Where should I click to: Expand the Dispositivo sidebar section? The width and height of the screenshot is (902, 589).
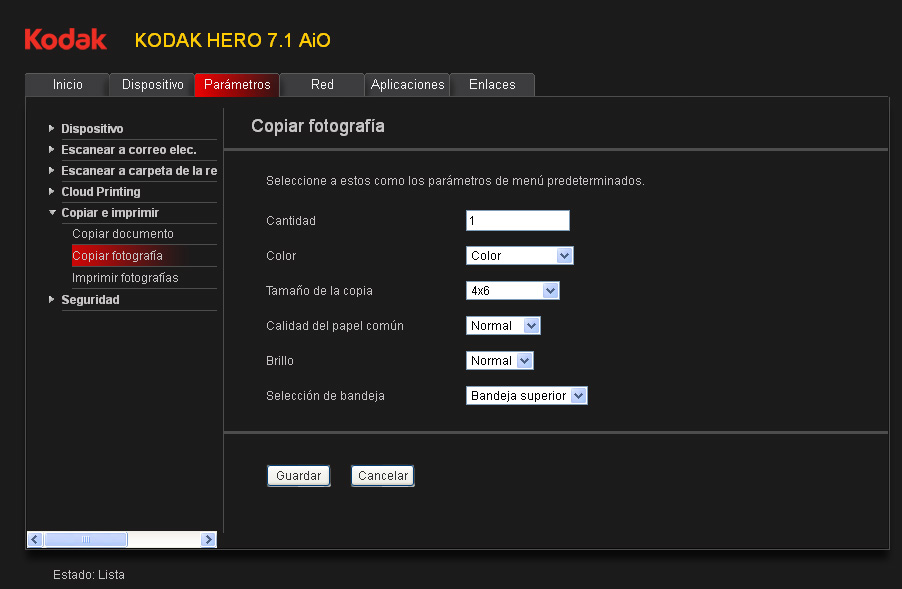coord(52,128)
